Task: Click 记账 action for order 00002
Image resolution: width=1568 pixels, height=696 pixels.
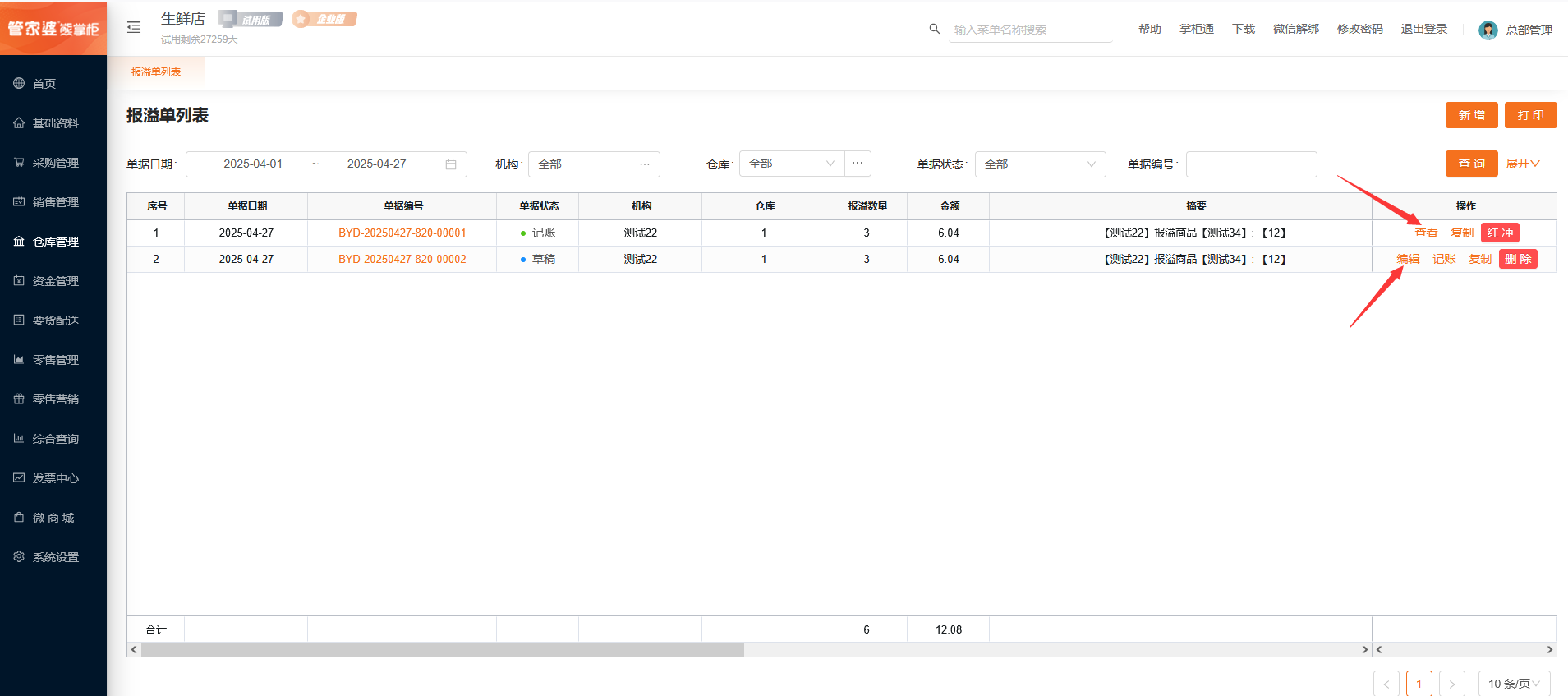Action: pos(1444,259)
